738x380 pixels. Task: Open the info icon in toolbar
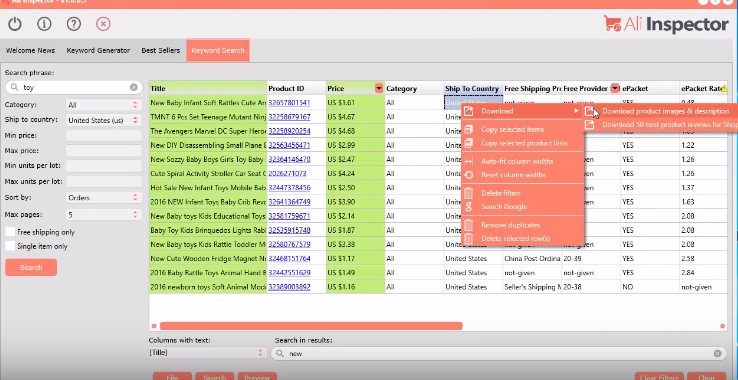(x=44, y=24)
